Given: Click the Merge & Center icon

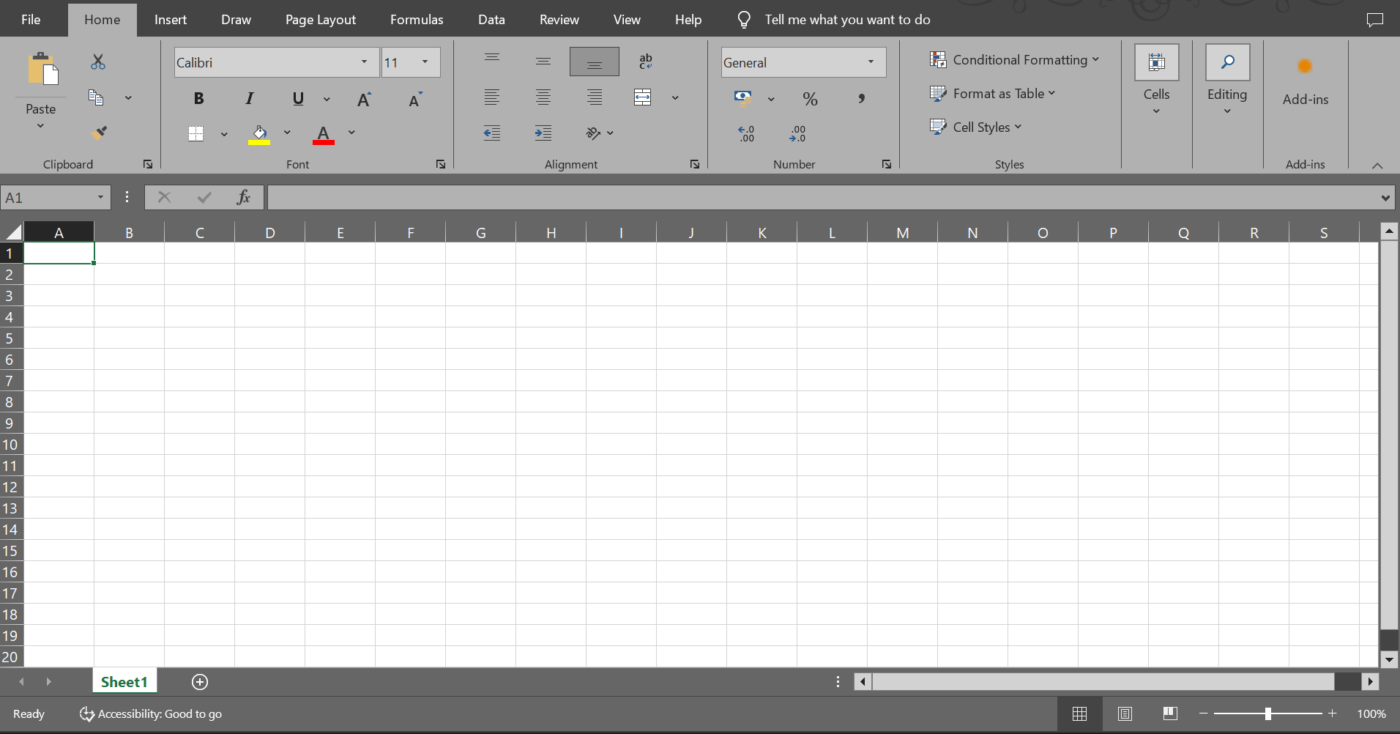Looking at the screenshot, I should tap(642, 97).
